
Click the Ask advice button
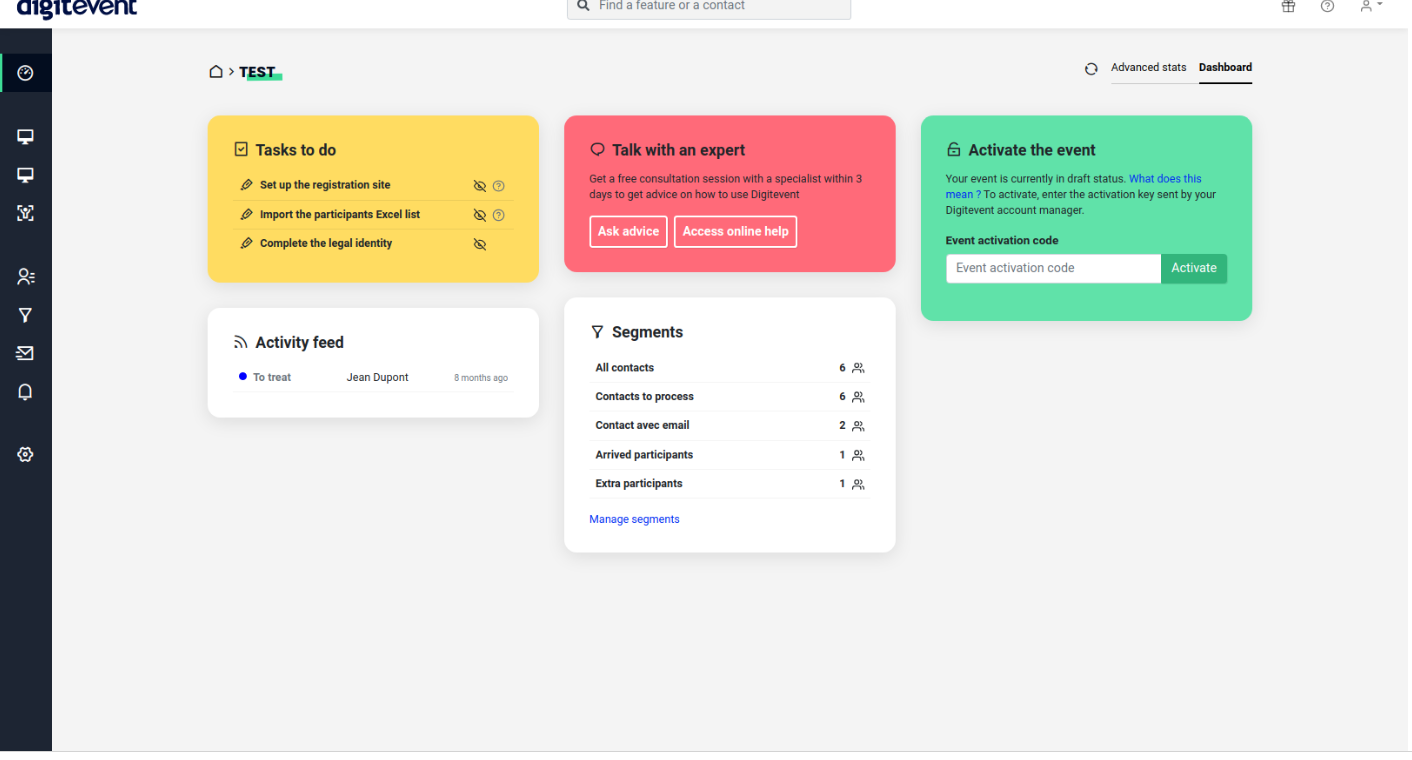(628, 231)
